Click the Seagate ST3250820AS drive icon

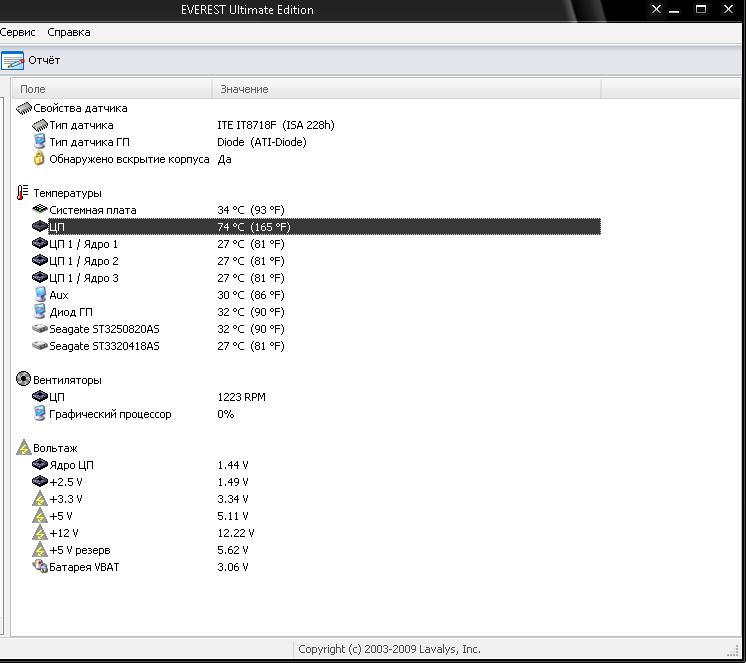(40, 329)
